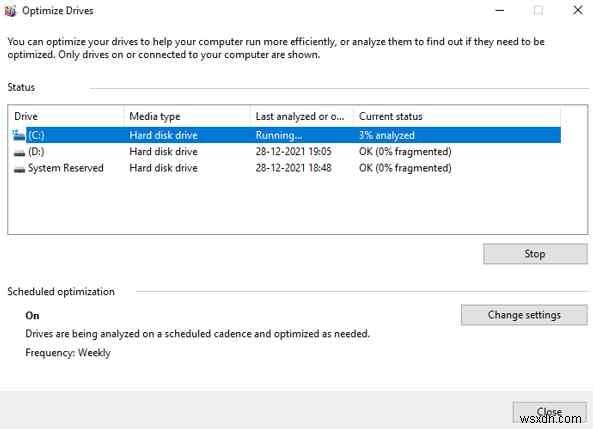Click the window close X icon
593x429 pixels.
[x=578, y=11]
